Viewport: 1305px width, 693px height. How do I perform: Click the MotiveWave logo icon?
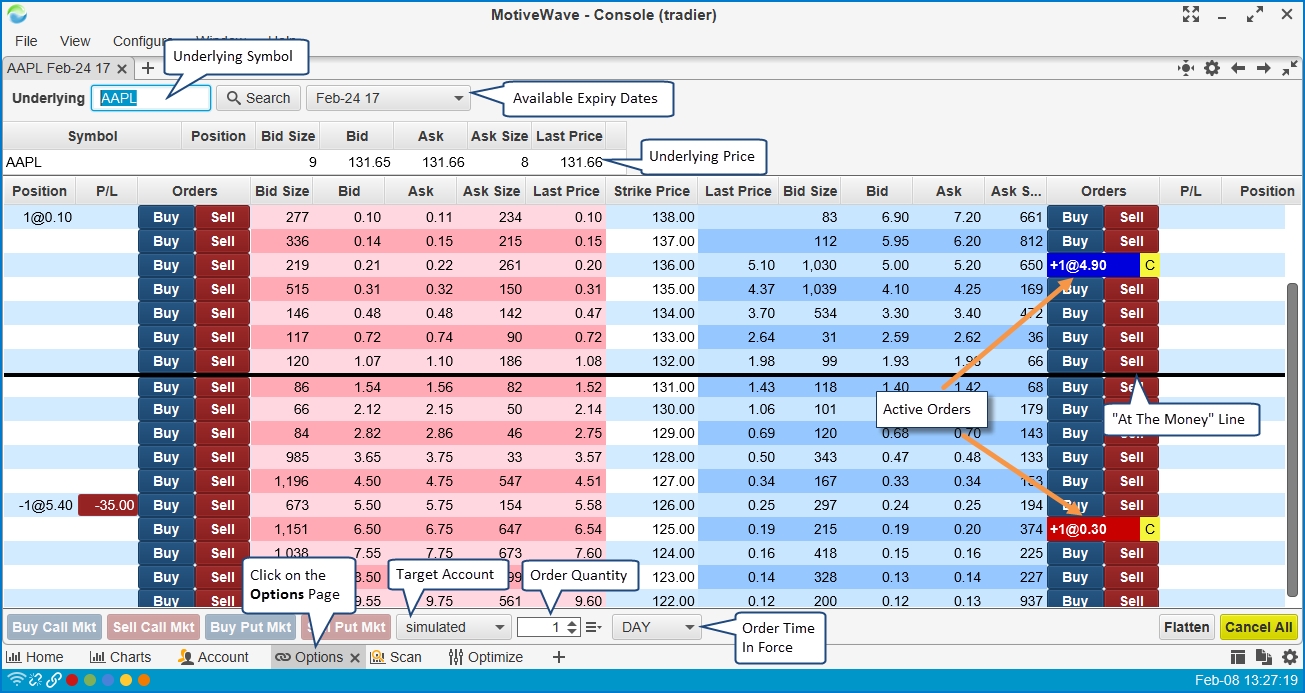tap(17, 14)
